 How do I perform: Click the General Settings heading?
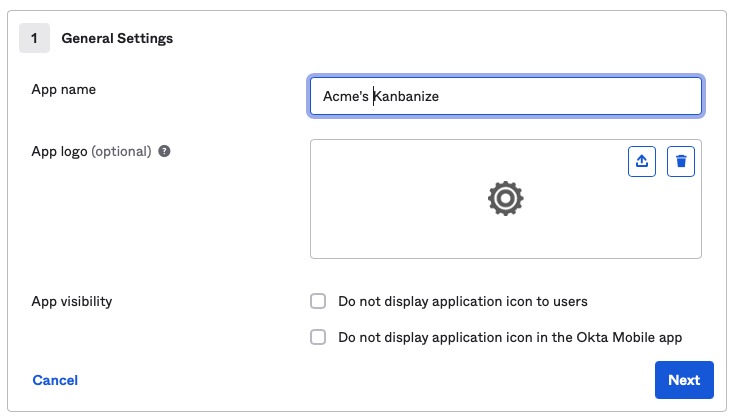117,38
